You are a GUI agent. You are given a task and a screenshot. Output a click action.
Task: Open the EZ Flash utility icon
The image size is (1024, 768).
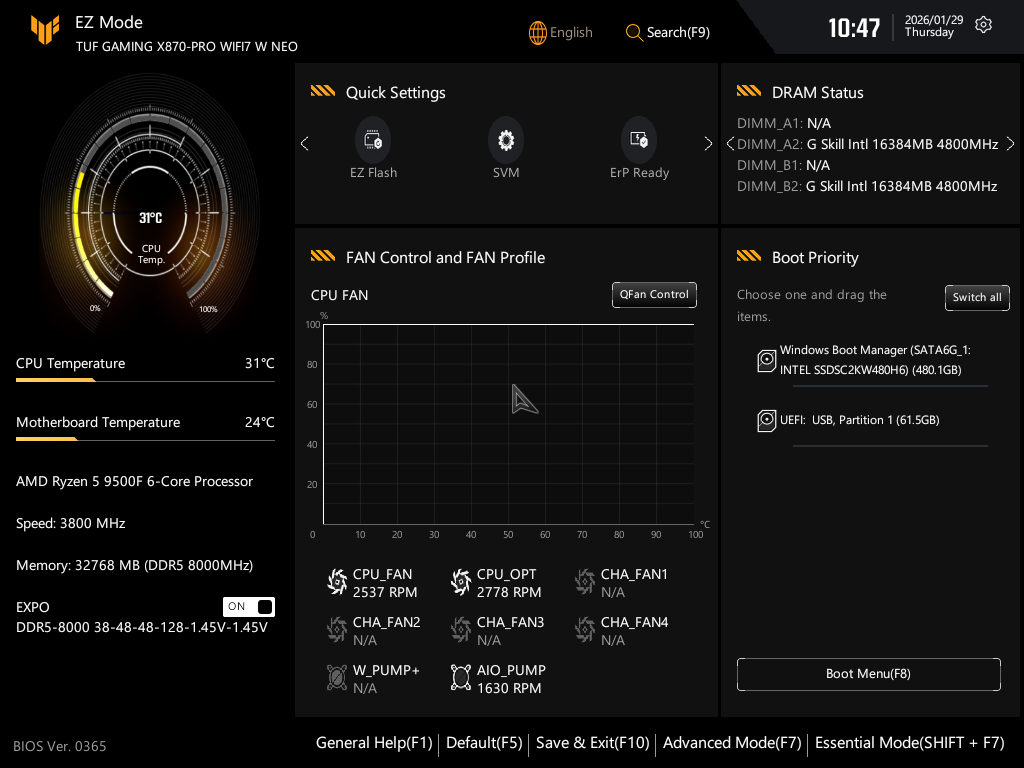(x=373, y=141)
